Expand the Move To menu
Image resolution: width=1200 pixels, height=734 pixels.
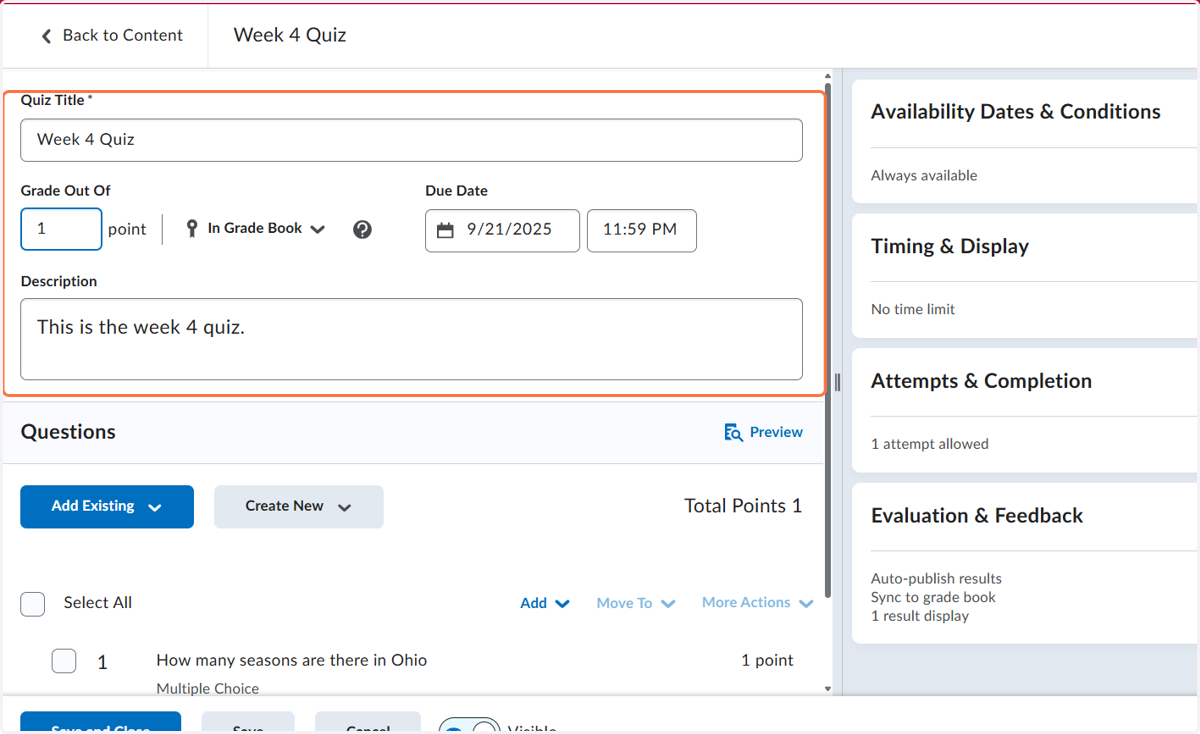click(636, 603)
